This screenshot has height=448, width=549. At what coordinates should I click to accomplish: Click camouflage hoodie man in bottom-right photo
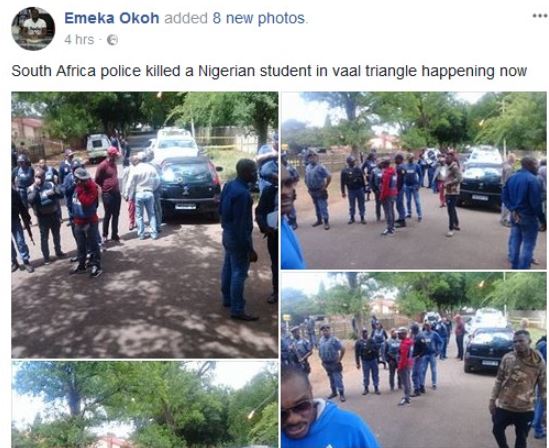pyautogui.click(x=517, y=388)
